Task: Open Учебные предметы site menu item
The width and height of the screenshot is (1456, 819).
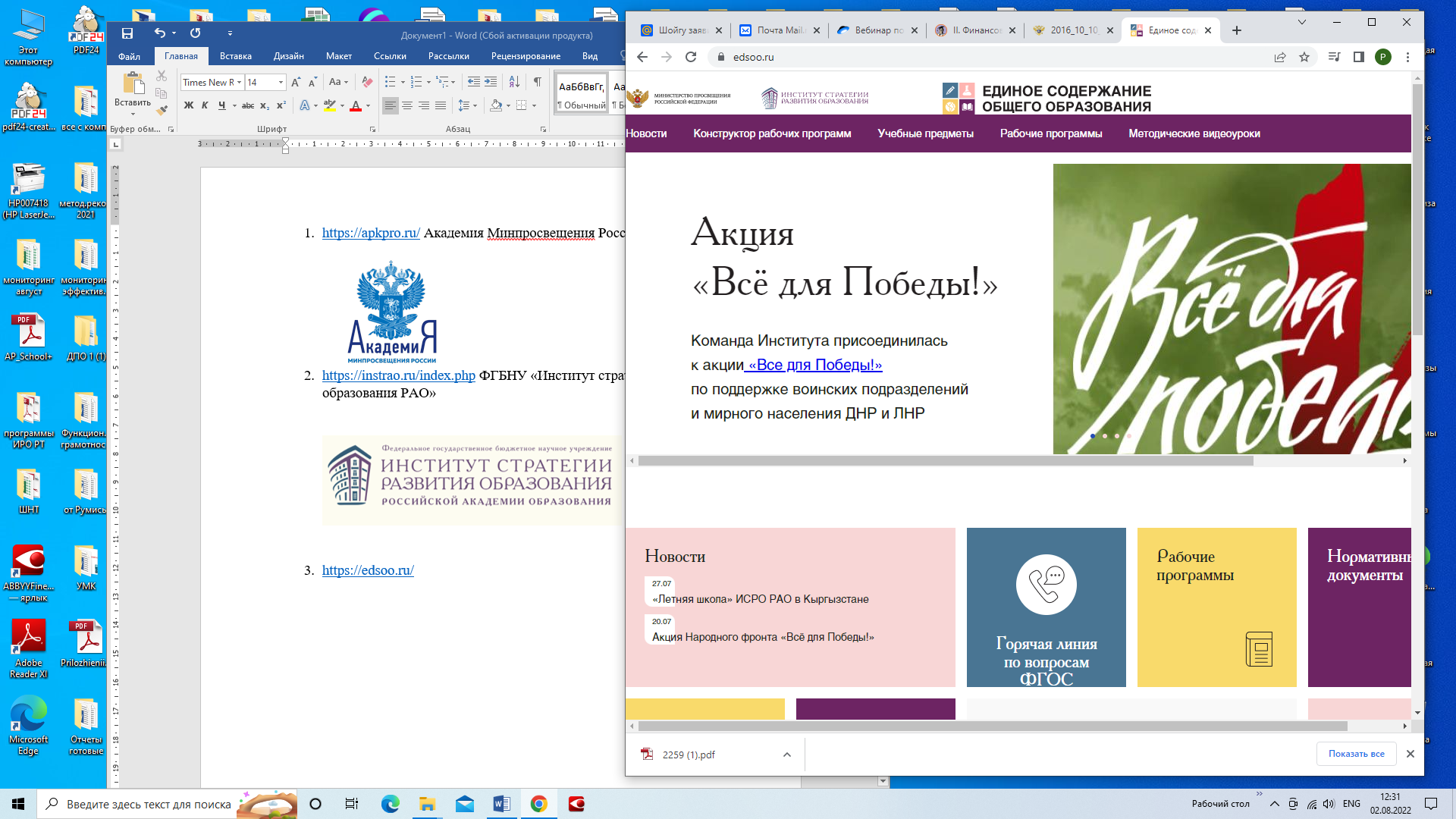Action: tap(925, 133)
